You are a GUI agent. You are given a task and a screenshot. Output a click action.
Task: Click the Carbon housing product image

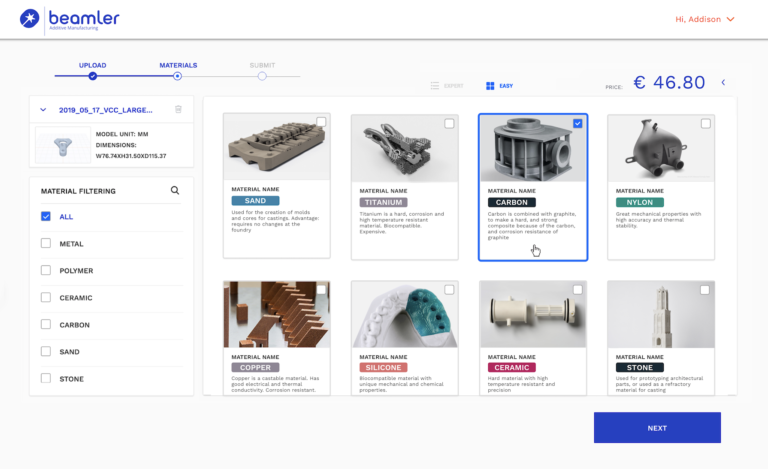coord(533,148)
